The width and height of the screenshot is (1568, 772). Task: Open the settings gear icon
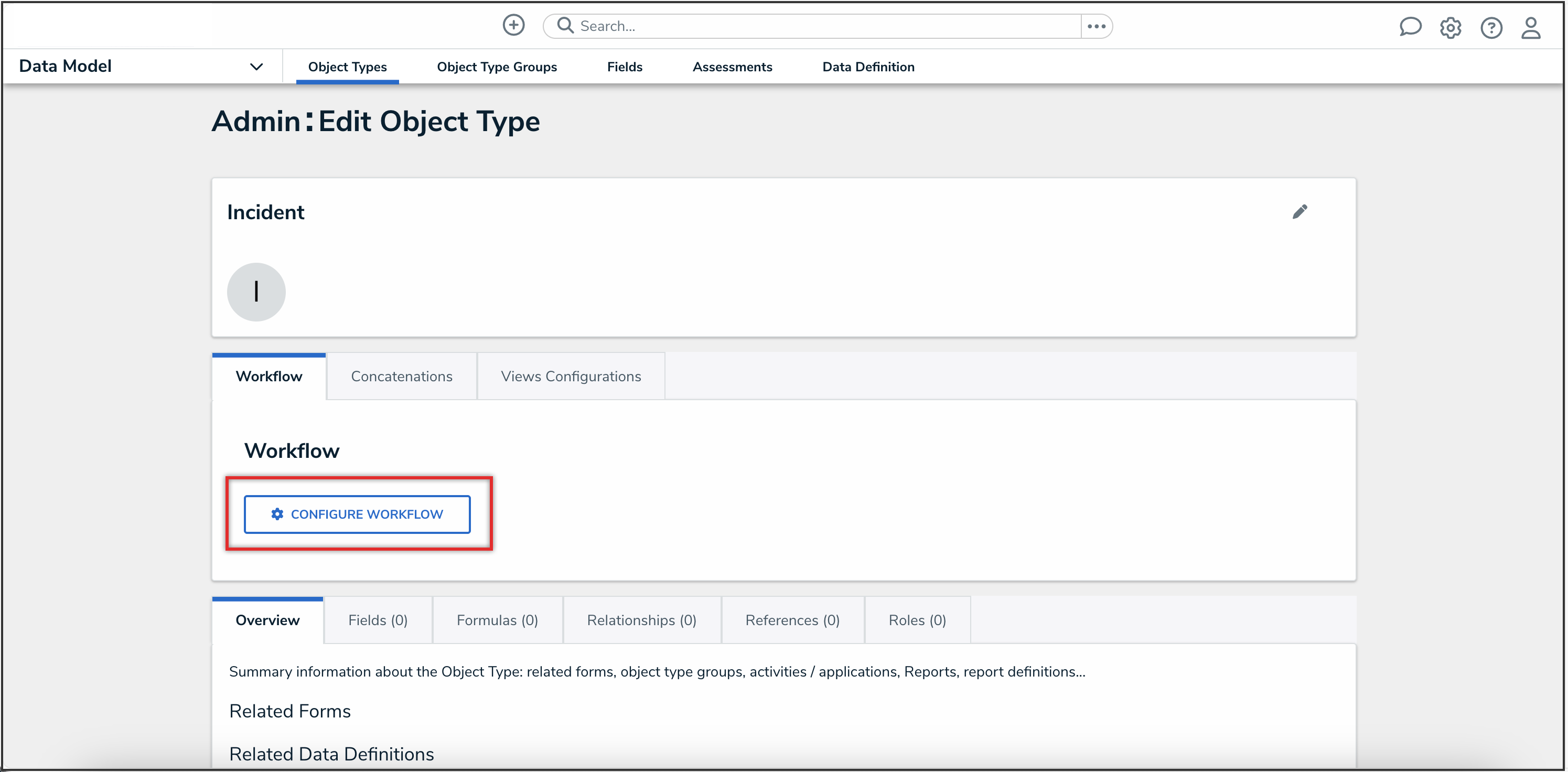click(x=1451, y=27)
